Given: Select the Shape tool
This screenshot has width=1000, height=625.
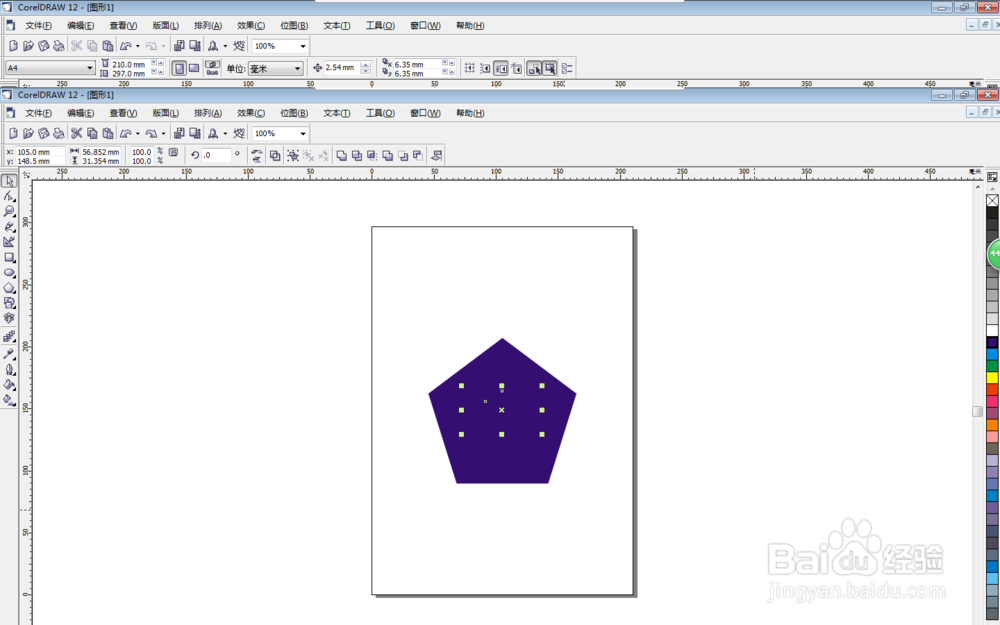Looking at the screenshot, I should pyautogui.click(x=10, y=196).
